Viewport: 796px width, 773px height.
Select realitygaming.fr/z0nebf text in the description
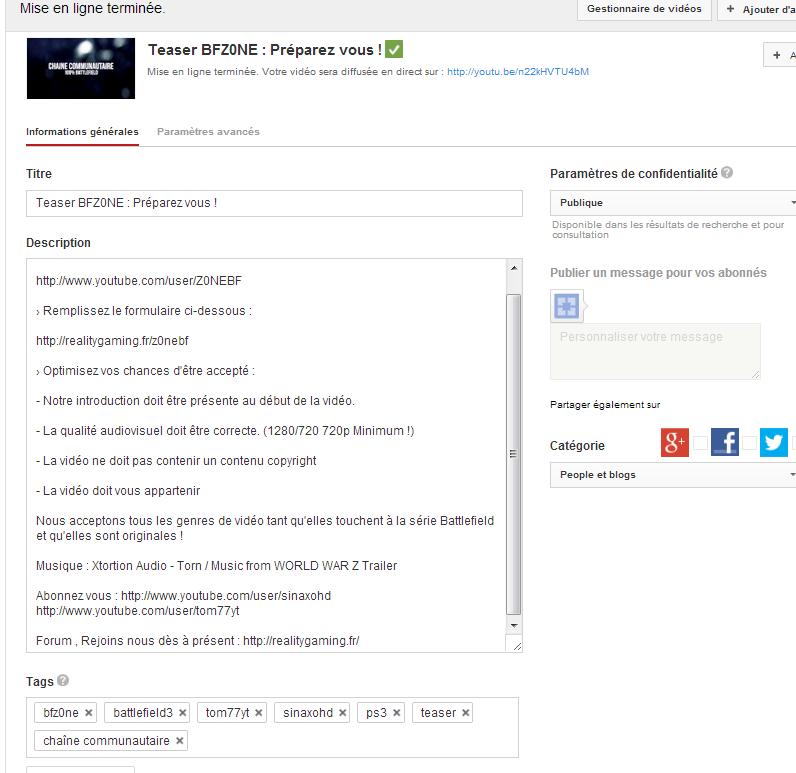[x=112, y=341]
